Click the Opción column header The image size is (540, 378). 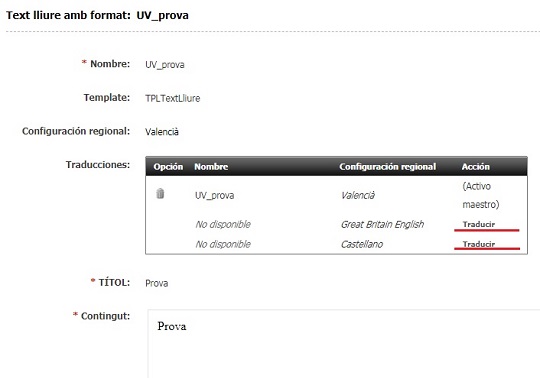point(168,167)
